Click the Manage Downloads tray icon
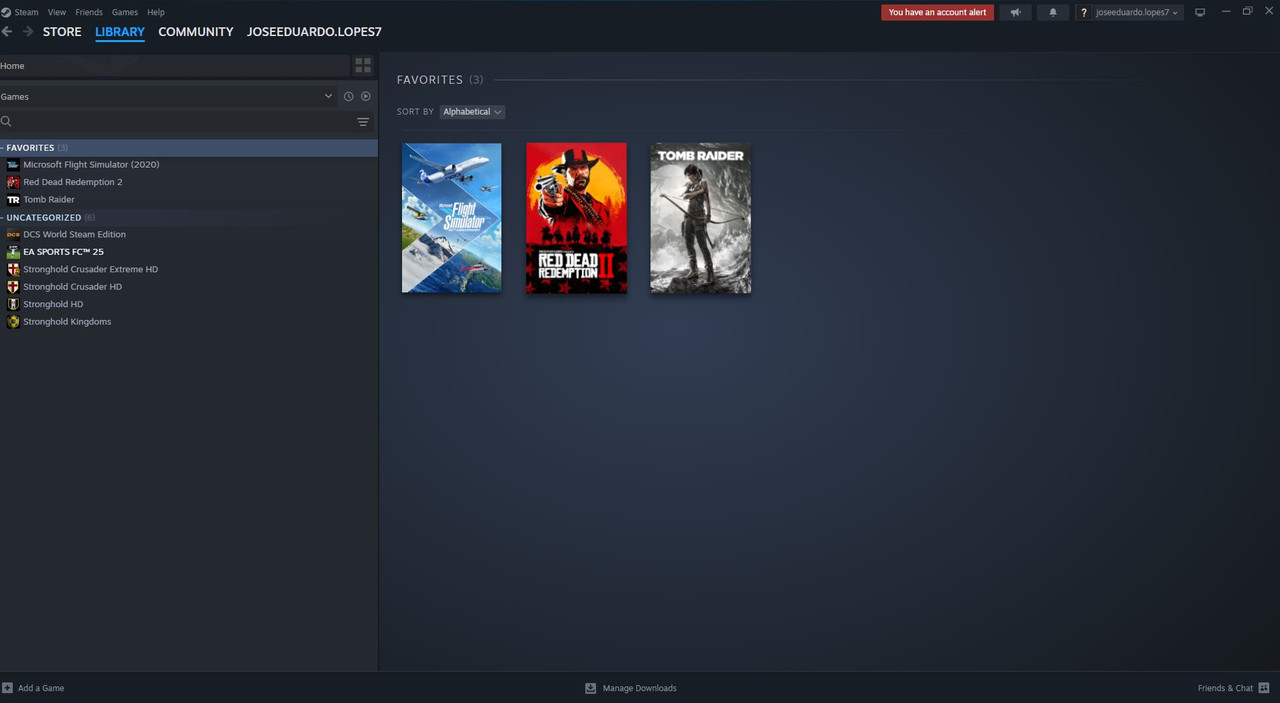Screen dimensions: 1280x703 pos(590,688)
